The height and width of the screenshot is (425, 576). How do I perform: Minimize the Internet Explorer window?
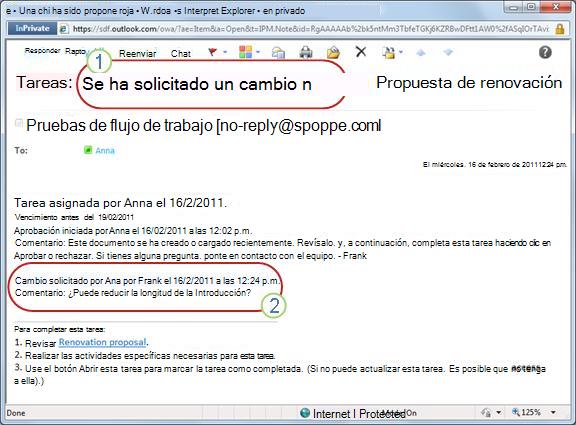513,7
